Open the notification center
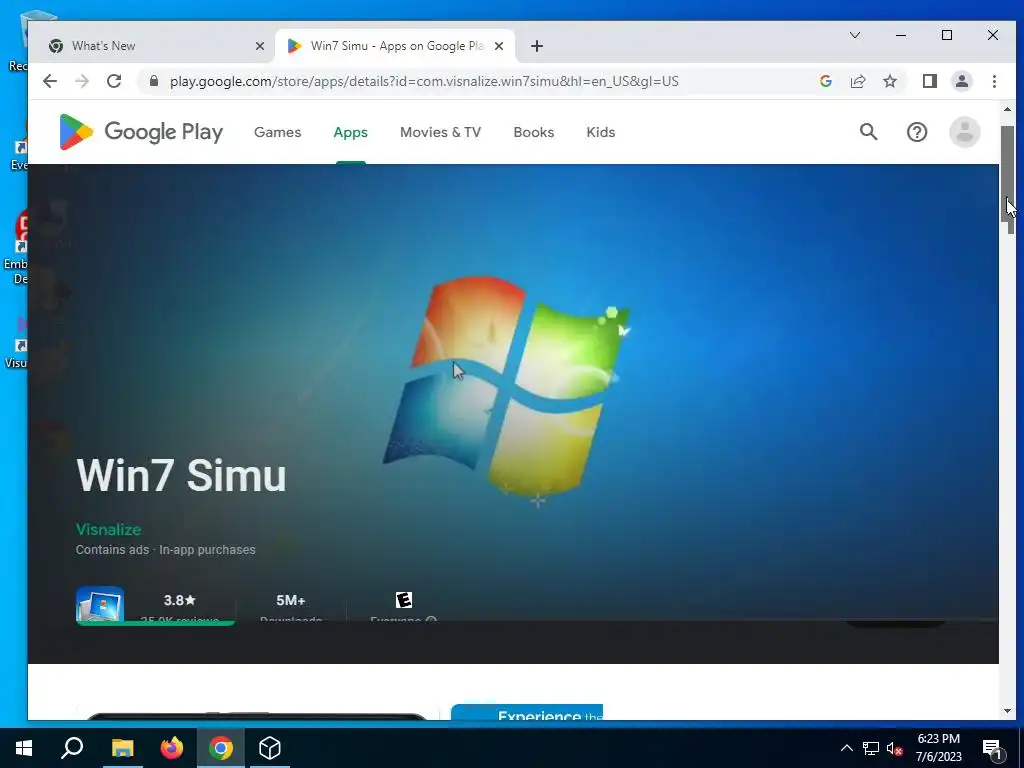This screenshot has width=1024, height=768. (992, 748)
